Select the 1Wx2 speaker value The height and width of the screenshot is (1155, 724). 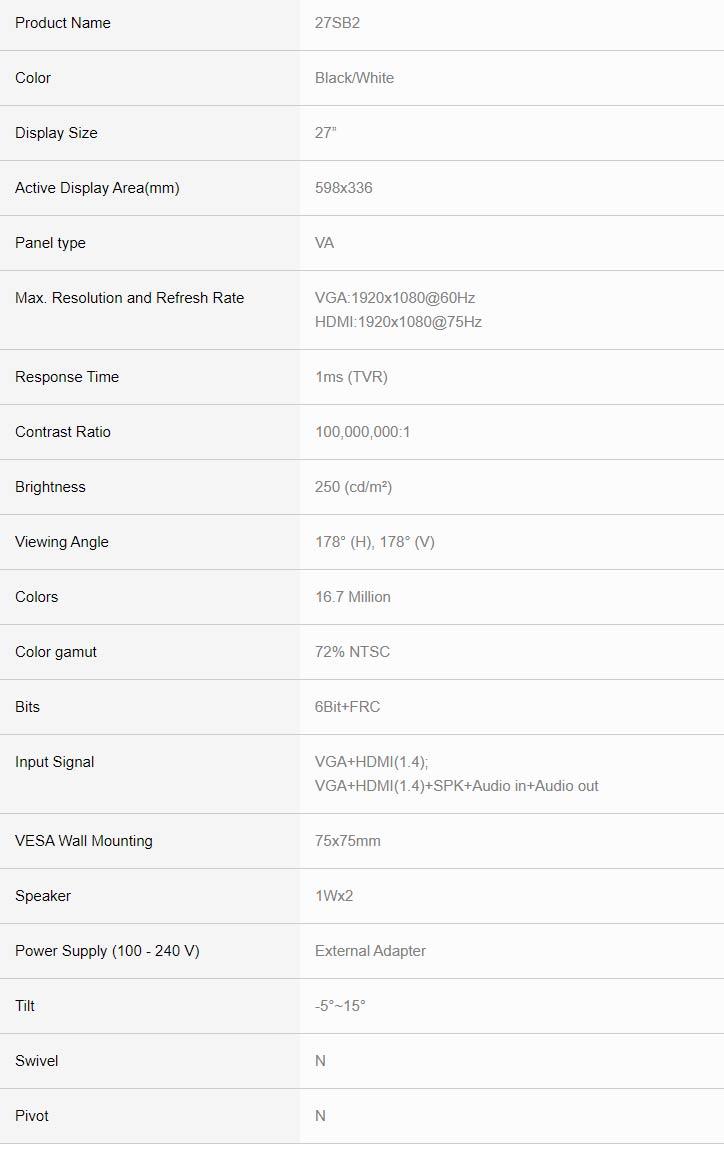[x=334, y=896]
